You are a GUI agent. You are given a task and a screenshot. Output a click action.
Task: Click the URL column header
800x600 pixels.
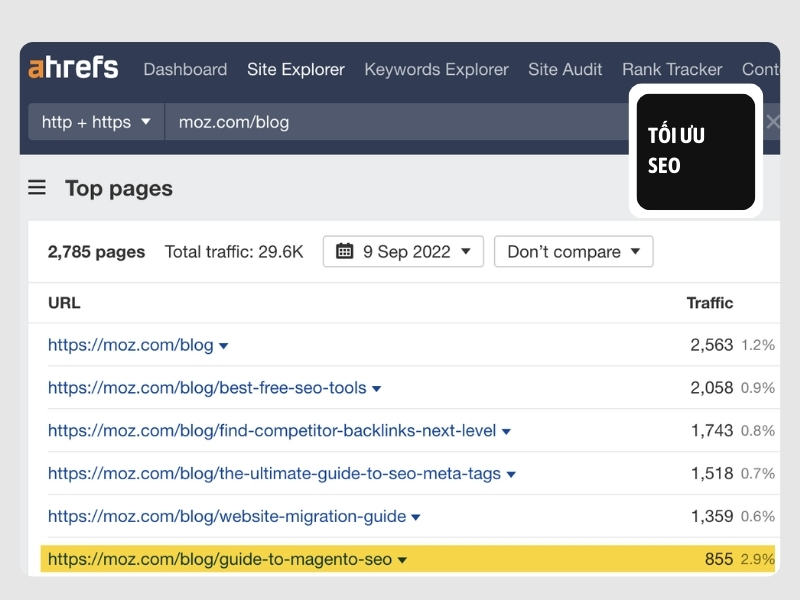coord(64,303)
